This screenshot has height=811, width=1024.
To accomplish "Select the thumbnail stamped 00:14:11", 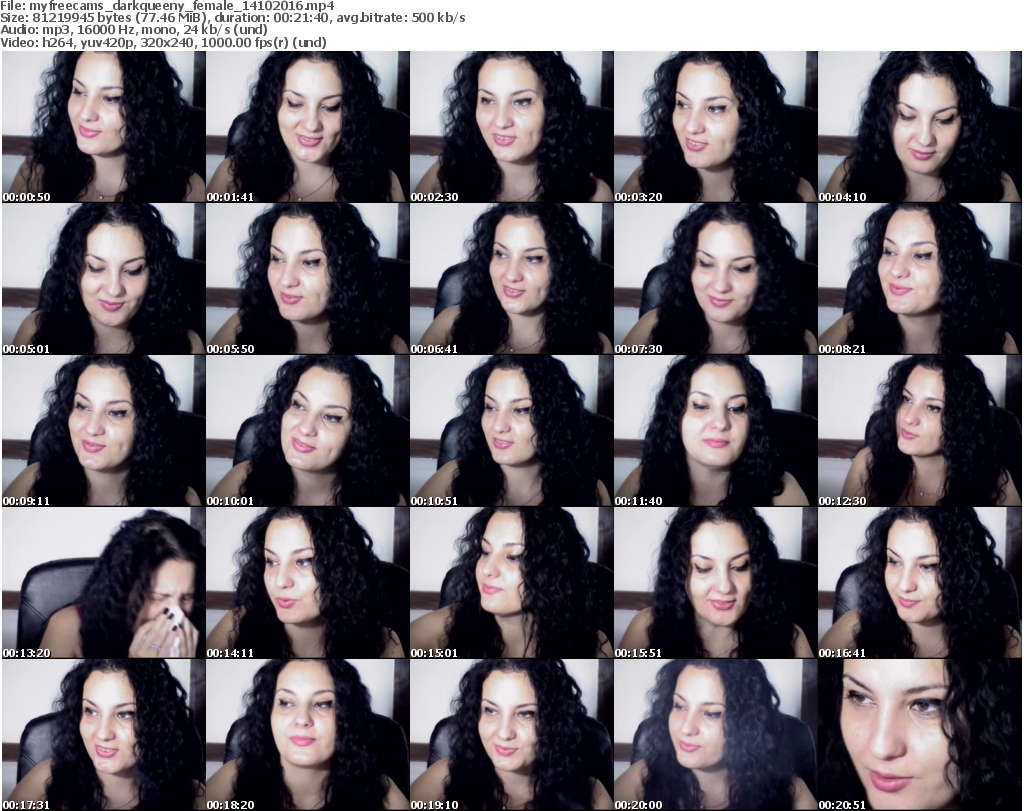I will (x=308, y=583).
